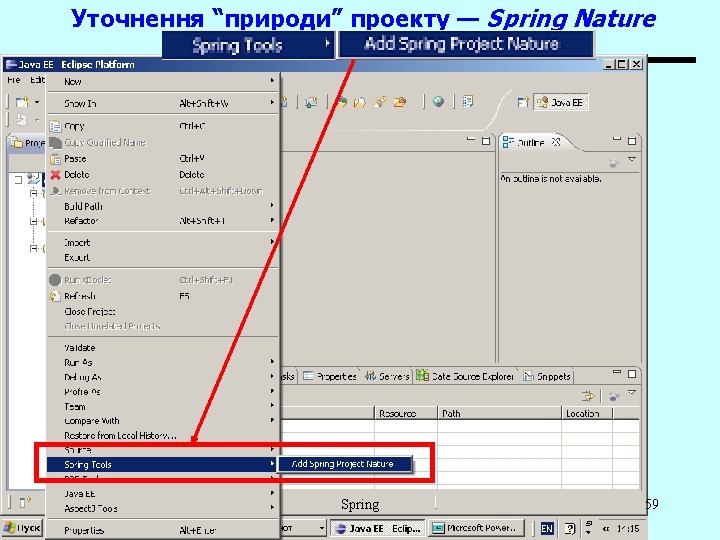Switch to Data Source Explorer tab
The width and height of the screenshot is (720, 540).
465,376
